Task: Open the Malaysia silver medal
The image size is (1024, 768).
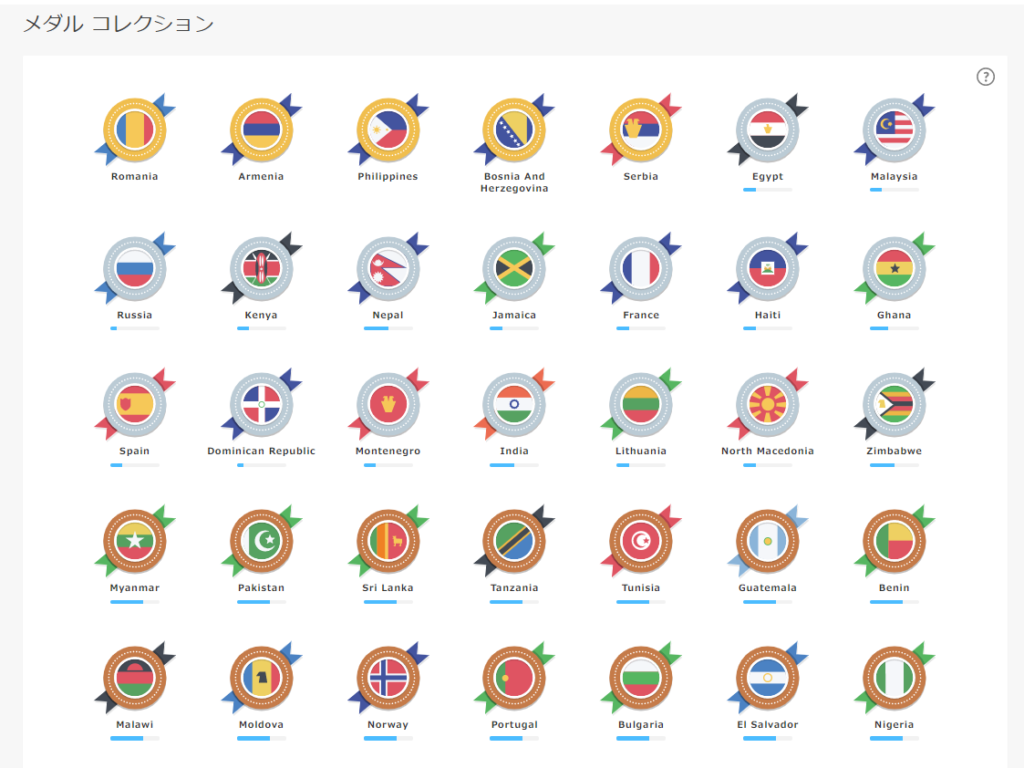Action: point(894,130)
